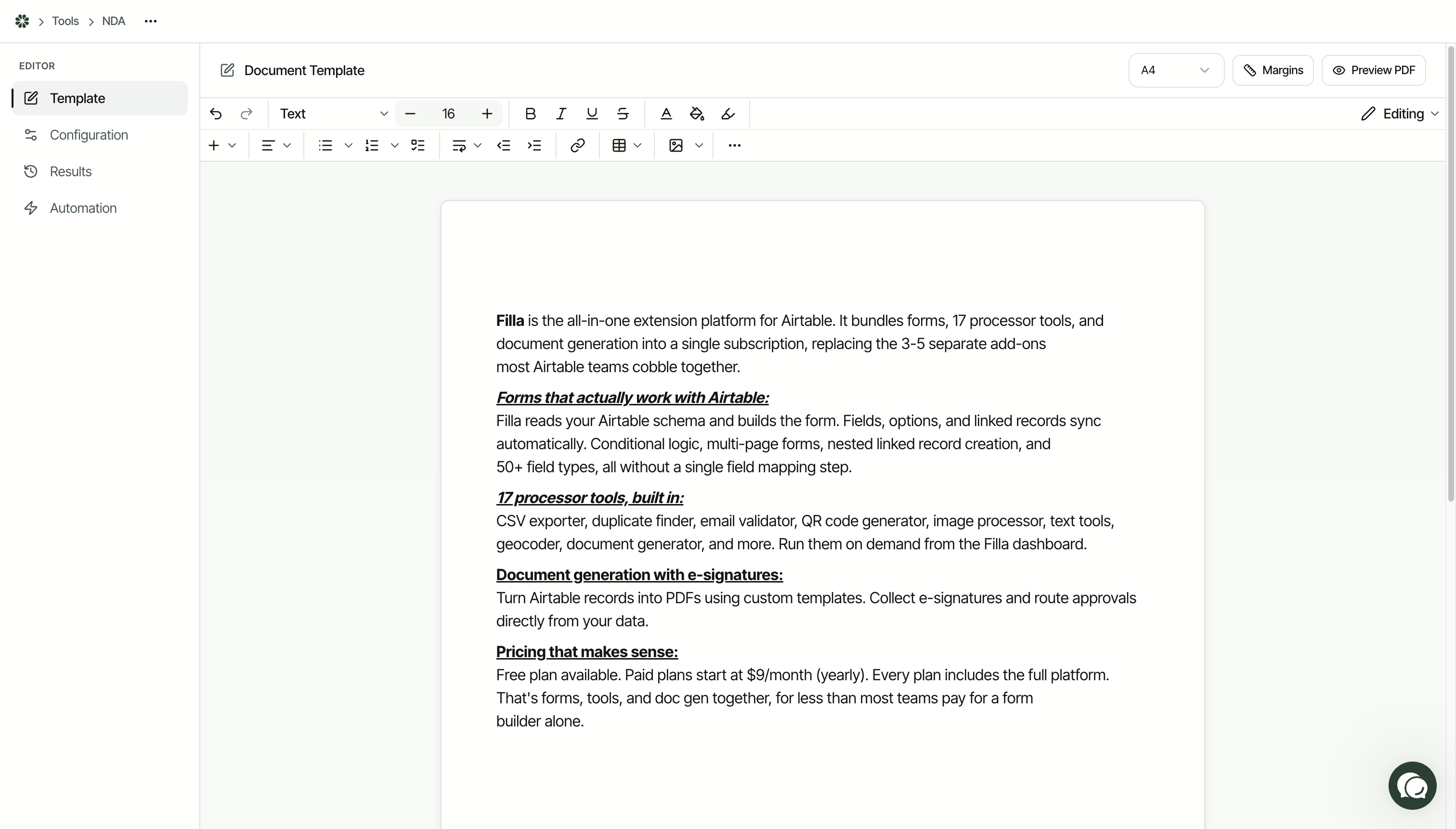Toggle italic formatting
Viewport: 1456px width, 829px height.
[x=561, y=114]
